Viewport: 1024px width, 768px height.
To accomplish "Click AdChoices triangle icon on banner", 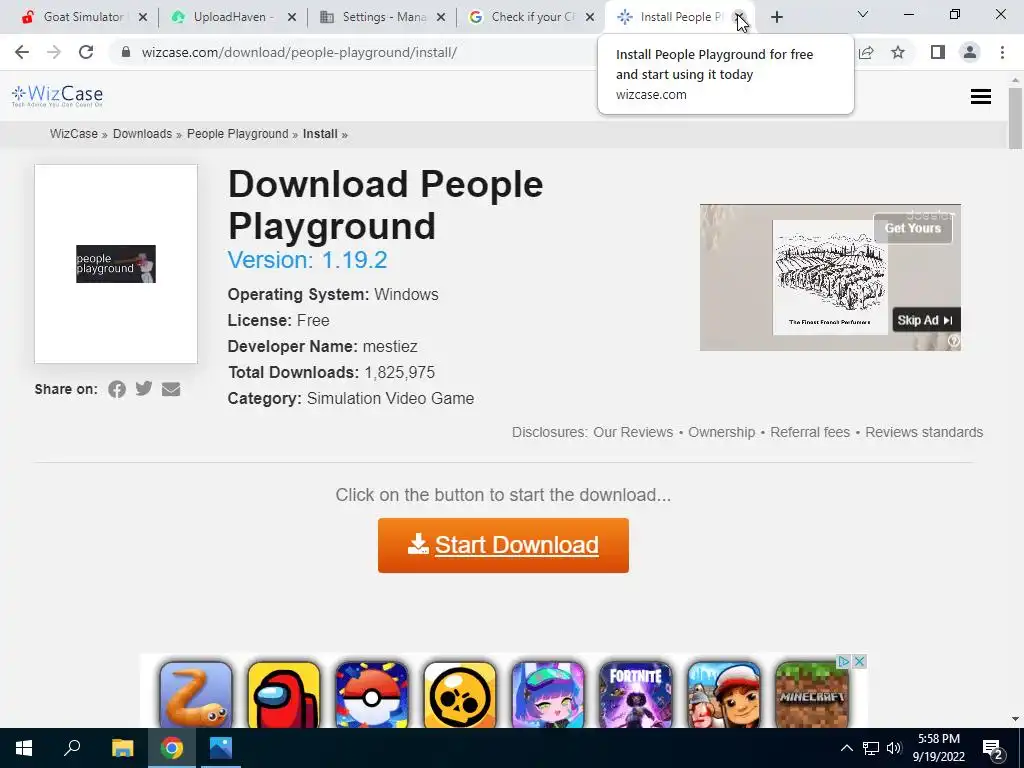I will (844, 662).
